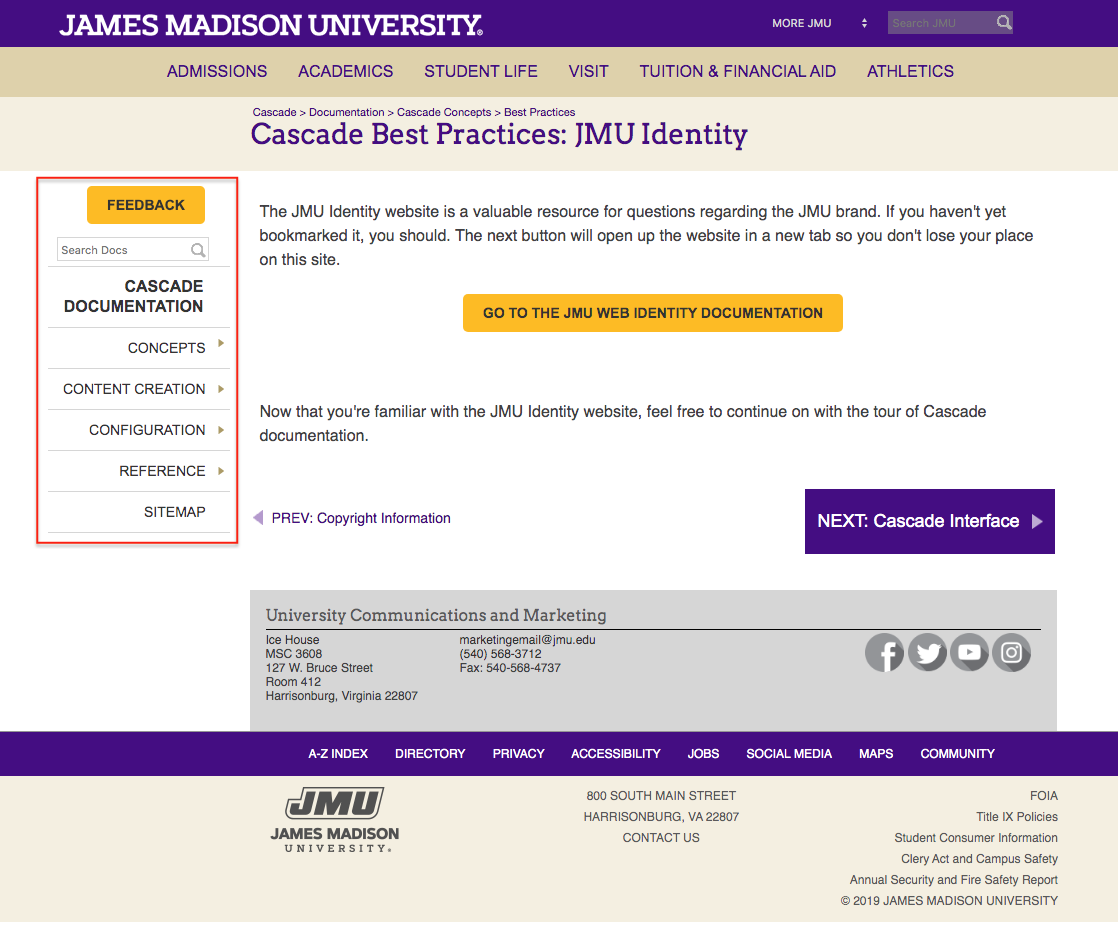
Task: Open the Athletics menu
Action: (910, 71)
